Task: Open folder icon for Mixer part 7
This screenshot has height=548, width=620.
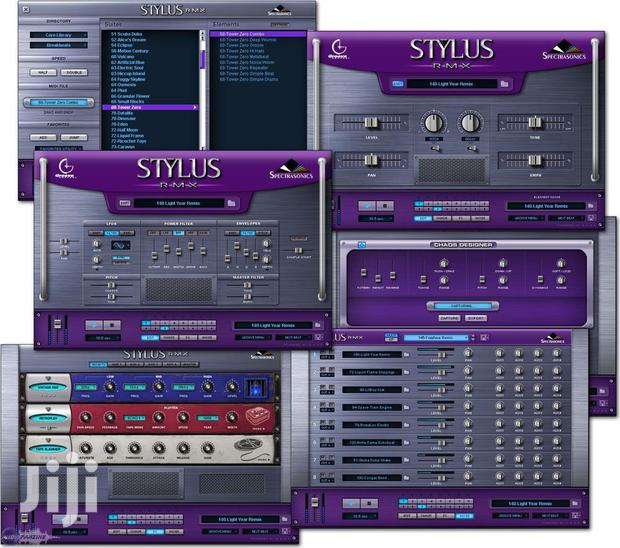Action: pyautogui.click(x=406, y=460)
